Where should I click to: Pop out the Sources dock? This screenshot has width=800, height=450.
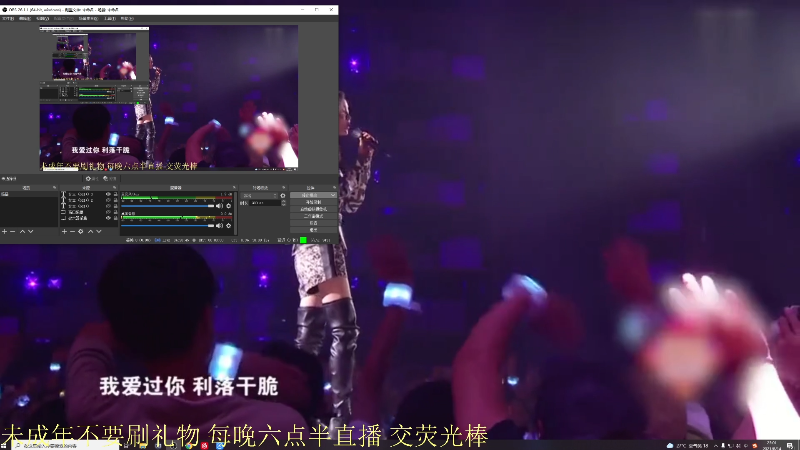coord(114,188)
